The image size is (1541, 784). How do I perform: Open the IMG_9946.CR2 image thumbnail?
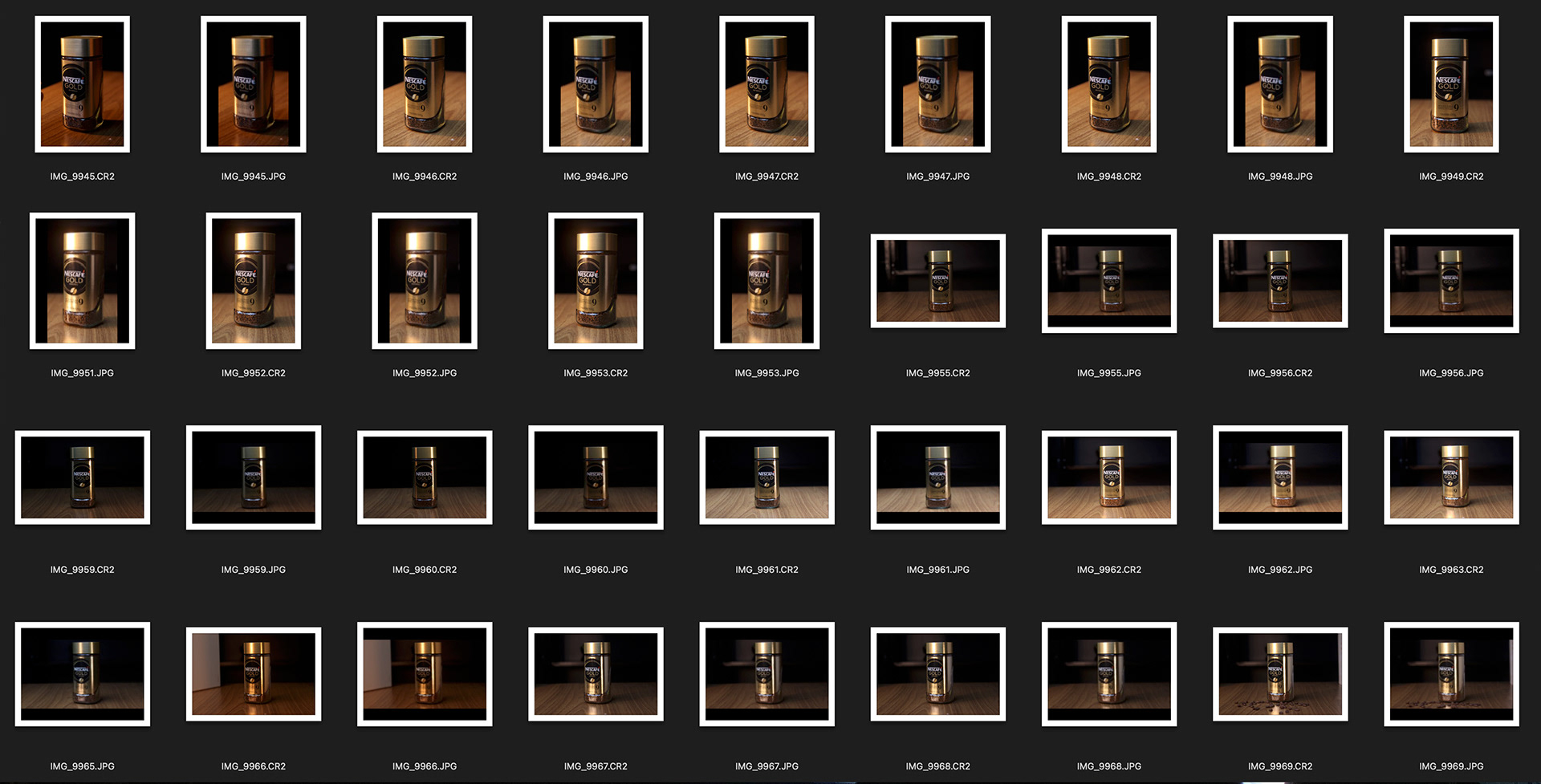coord(425,84)
